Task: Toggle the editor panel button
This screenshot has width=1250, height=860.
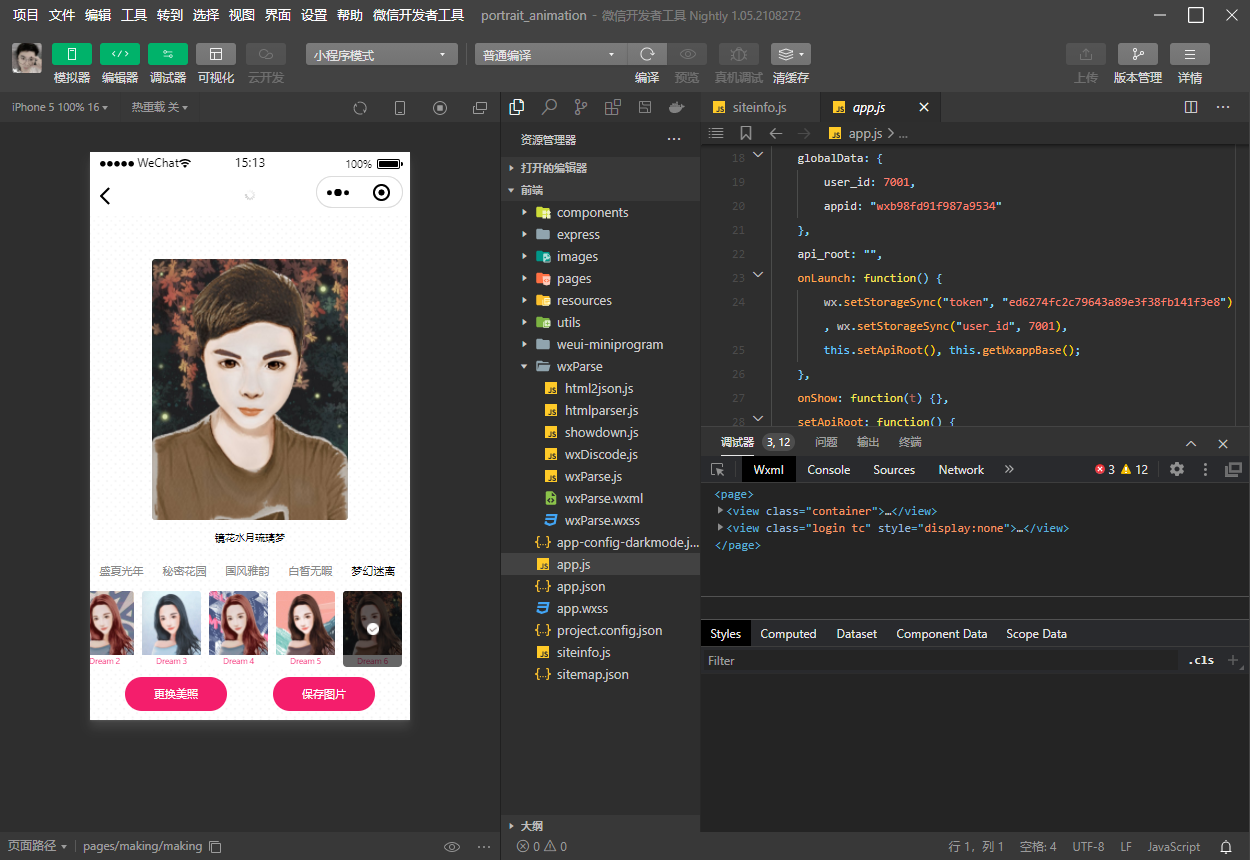Action: tap(119, 54)
